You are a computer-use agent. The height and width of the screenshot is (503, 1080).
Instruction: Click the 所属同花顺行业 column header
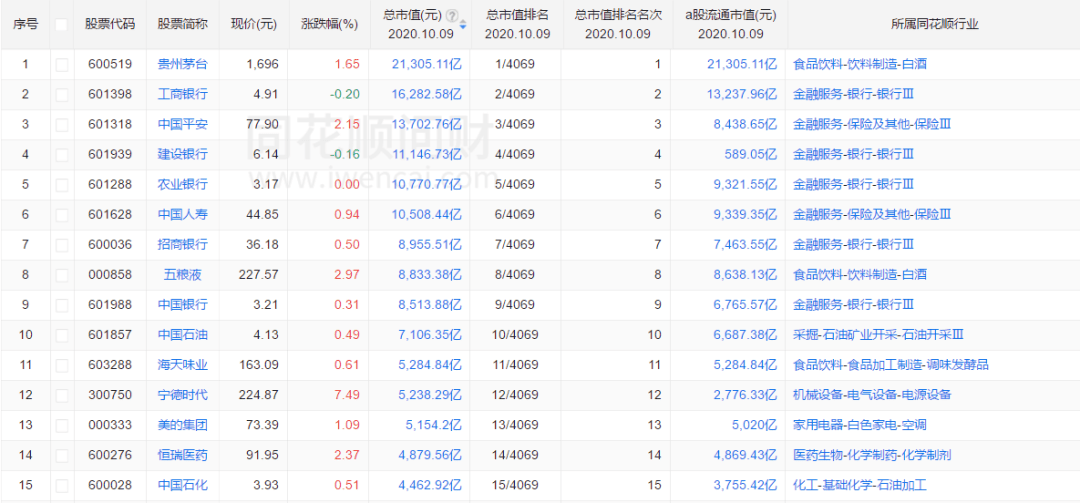[x=934, y=24]
